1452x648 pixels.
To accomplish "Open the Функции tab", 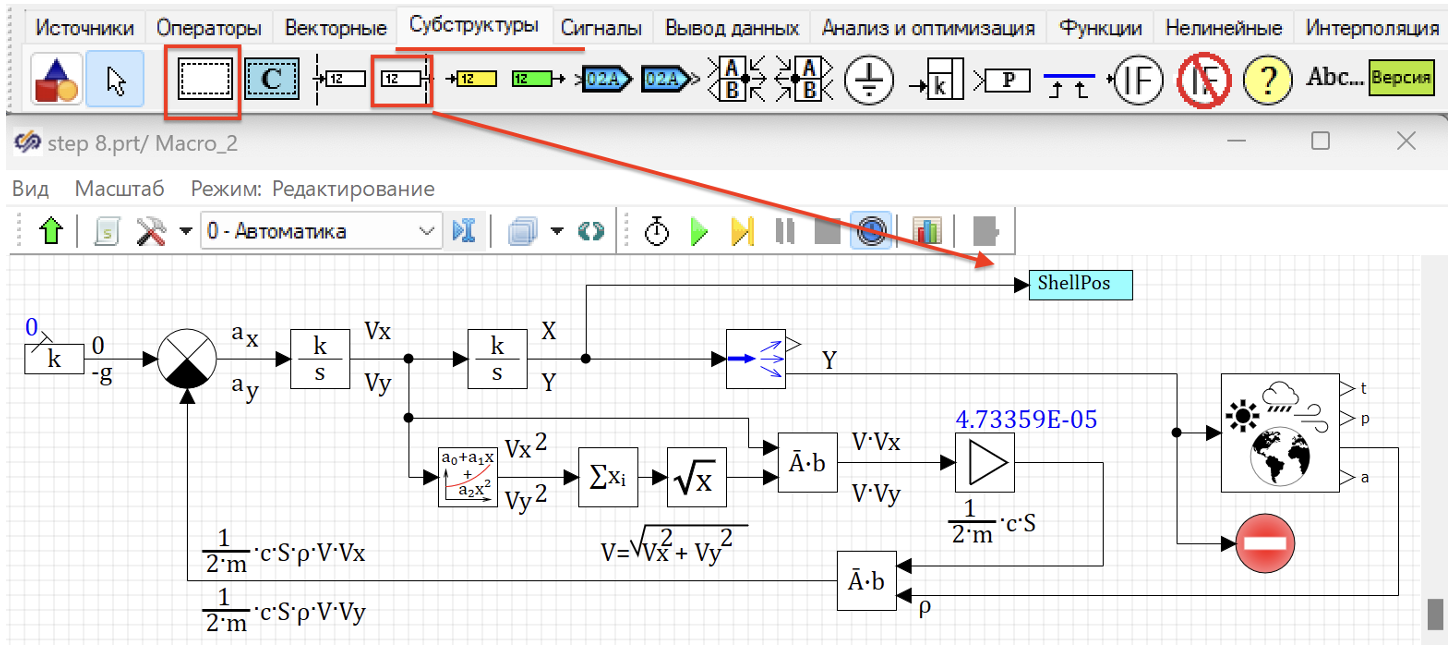I will click(1100, 28).
